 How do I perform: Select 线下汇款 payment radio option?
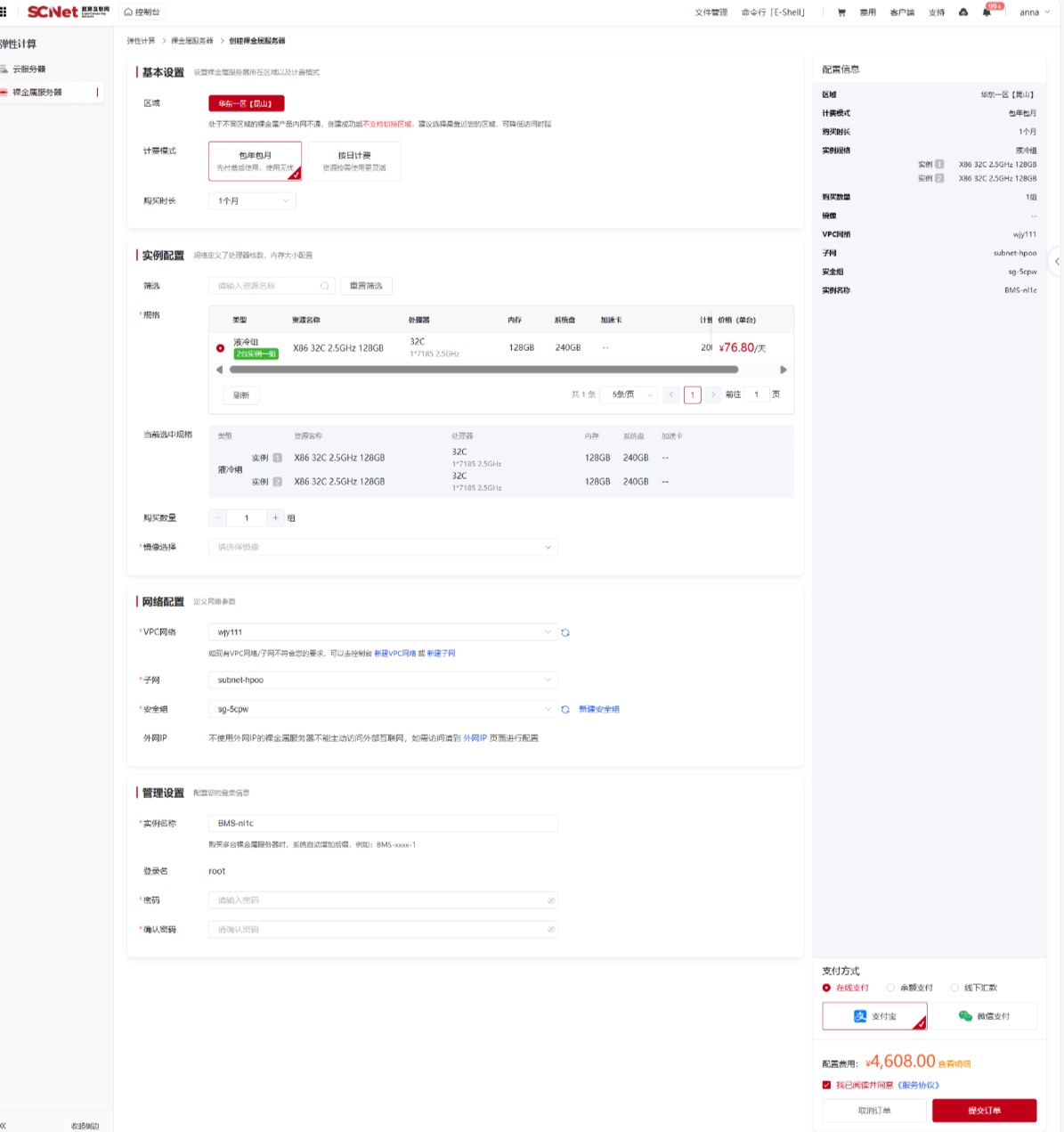954,988
